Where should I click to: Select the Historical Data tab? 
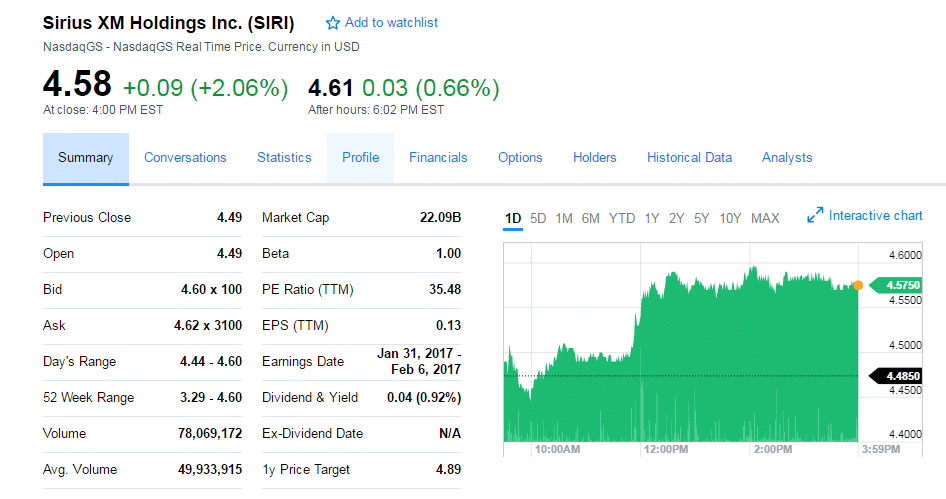pos(690,157)
